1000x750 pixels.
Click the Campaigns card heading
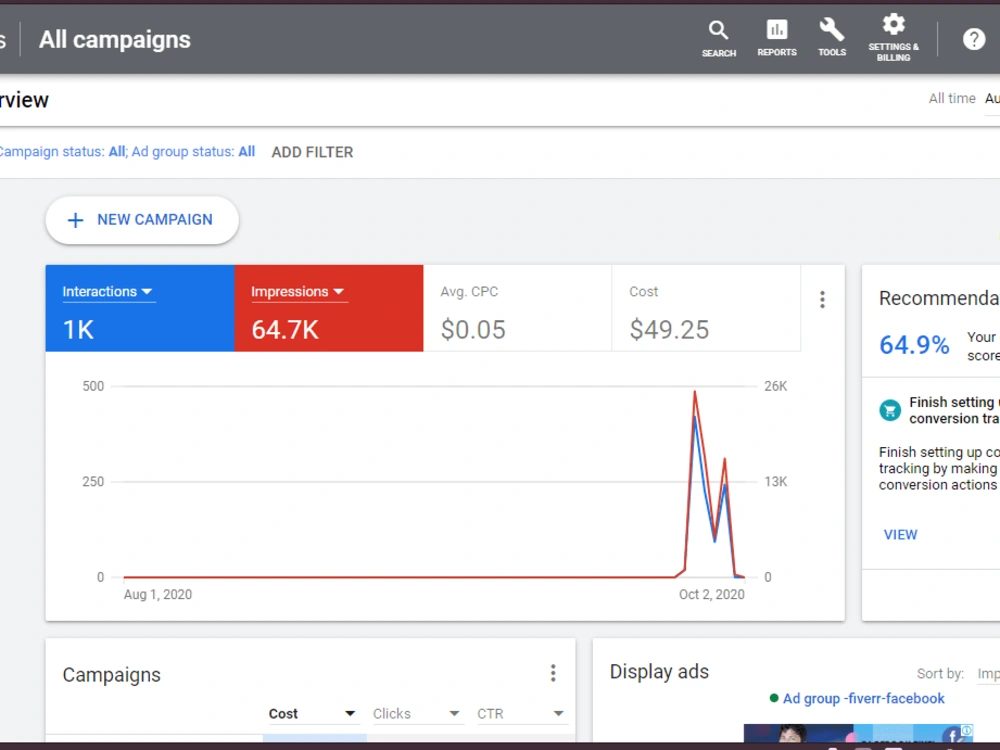click(x=112, y=675)
